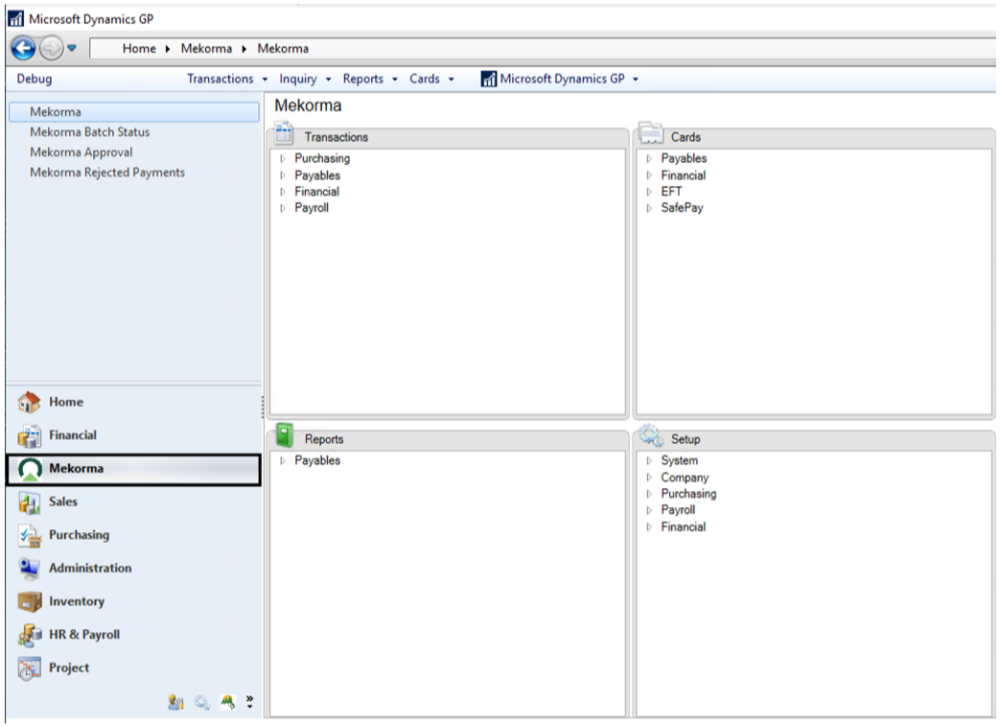Screen dimensions: 1000x726
Task: Click Home in the breadcrumb address bar
Action: 139,48
